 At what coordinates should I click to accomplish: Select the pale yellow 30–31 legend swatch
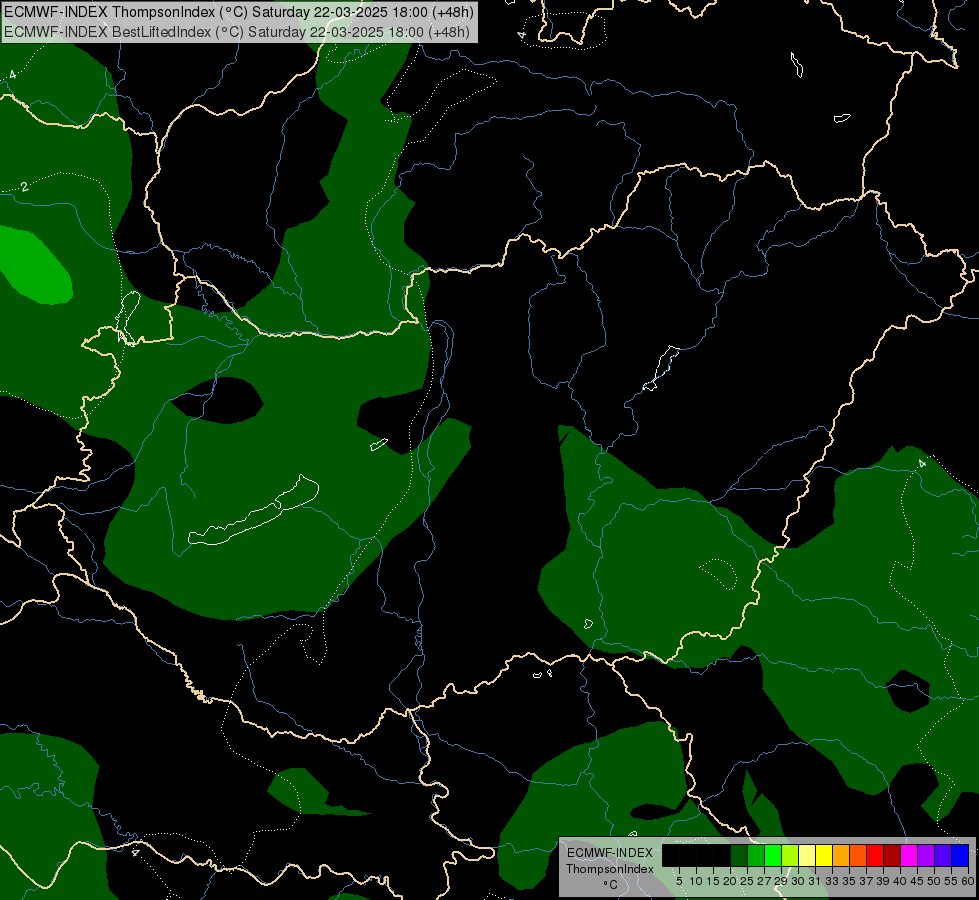tap(807, 855)
